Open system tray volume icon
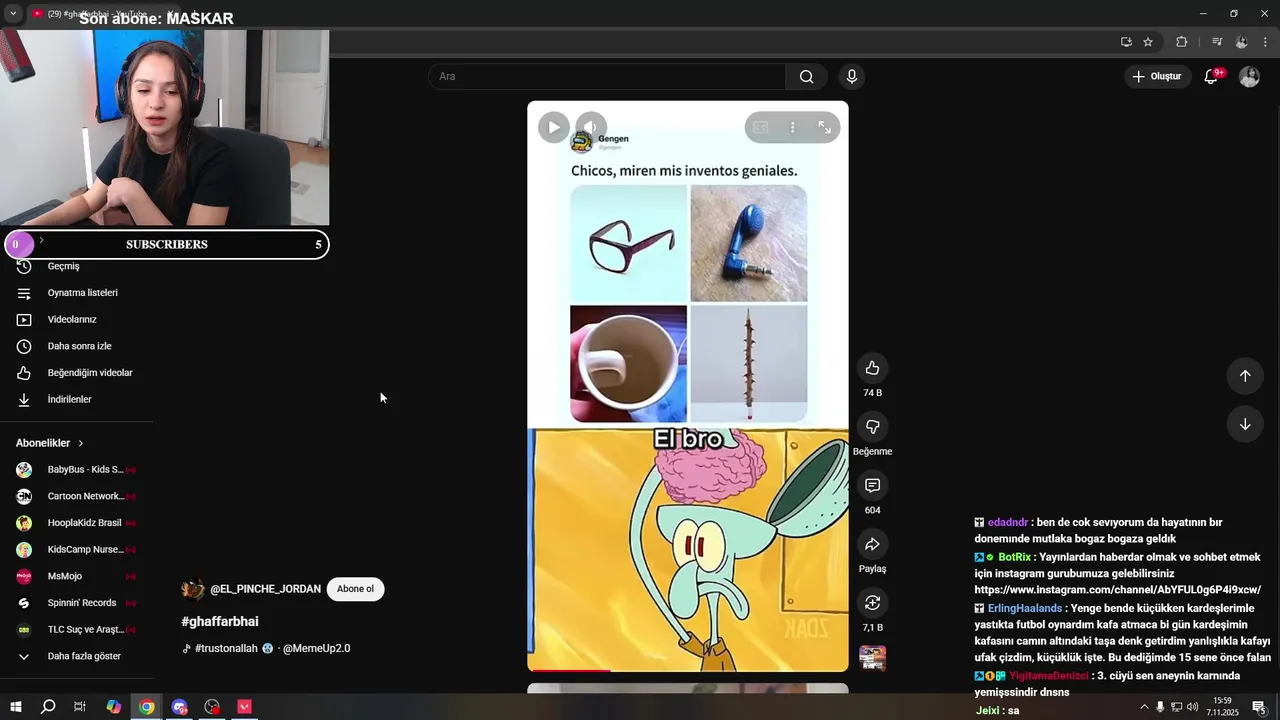Viewport: 1280px width, 720px height. pos(1192,707)
